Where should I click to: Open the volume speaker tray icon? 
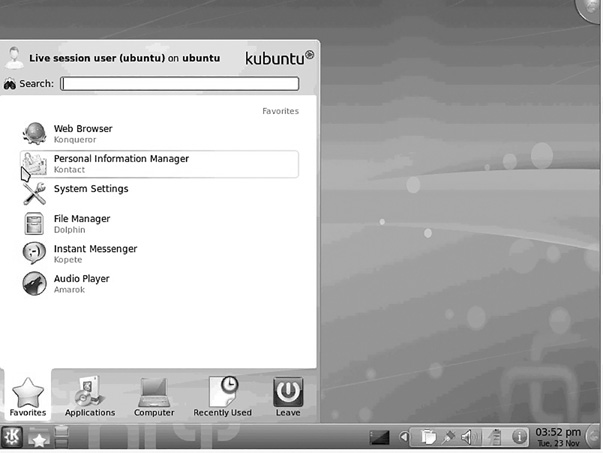click(x=470, y=437)
